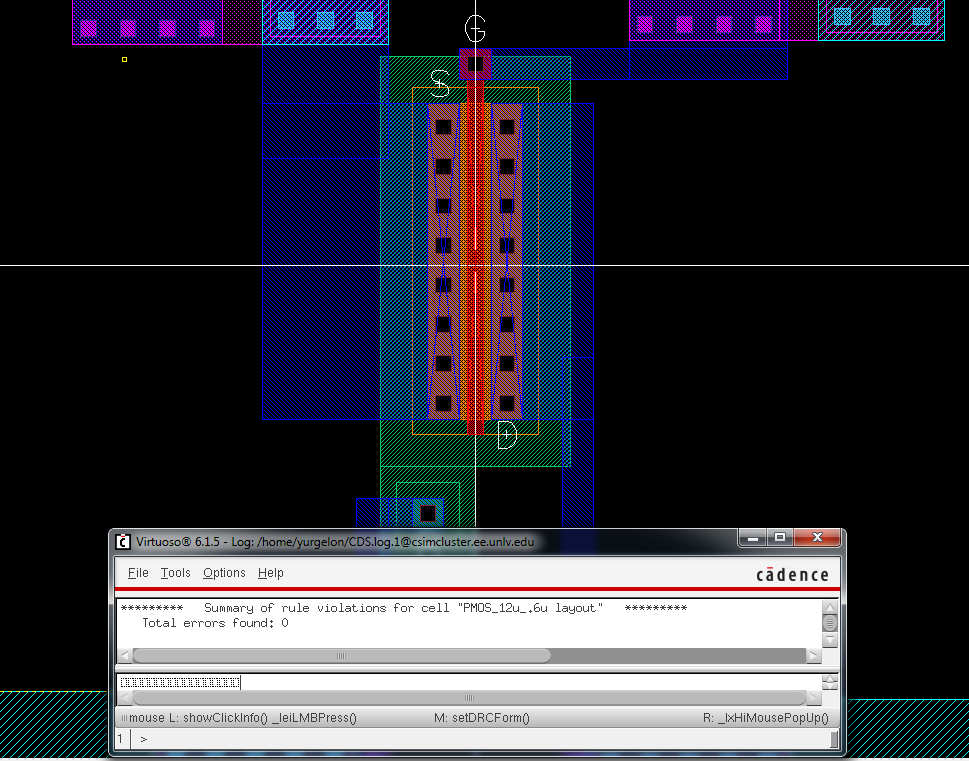The image size is (969, 761).
Task: Close the Virtuoso log window
Action: [x=817, y=538]
